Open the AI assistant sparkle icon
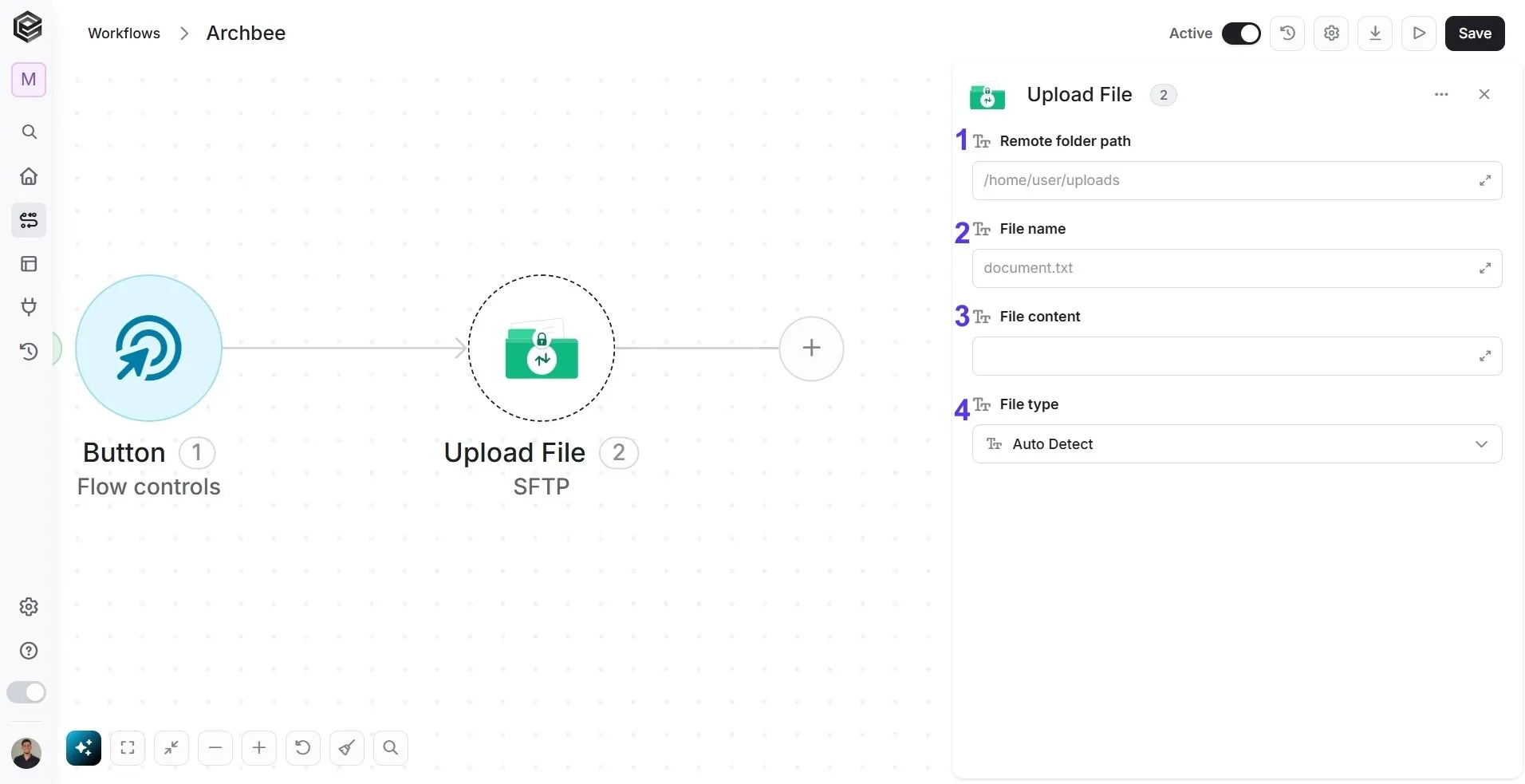 [x=84, y=748]
